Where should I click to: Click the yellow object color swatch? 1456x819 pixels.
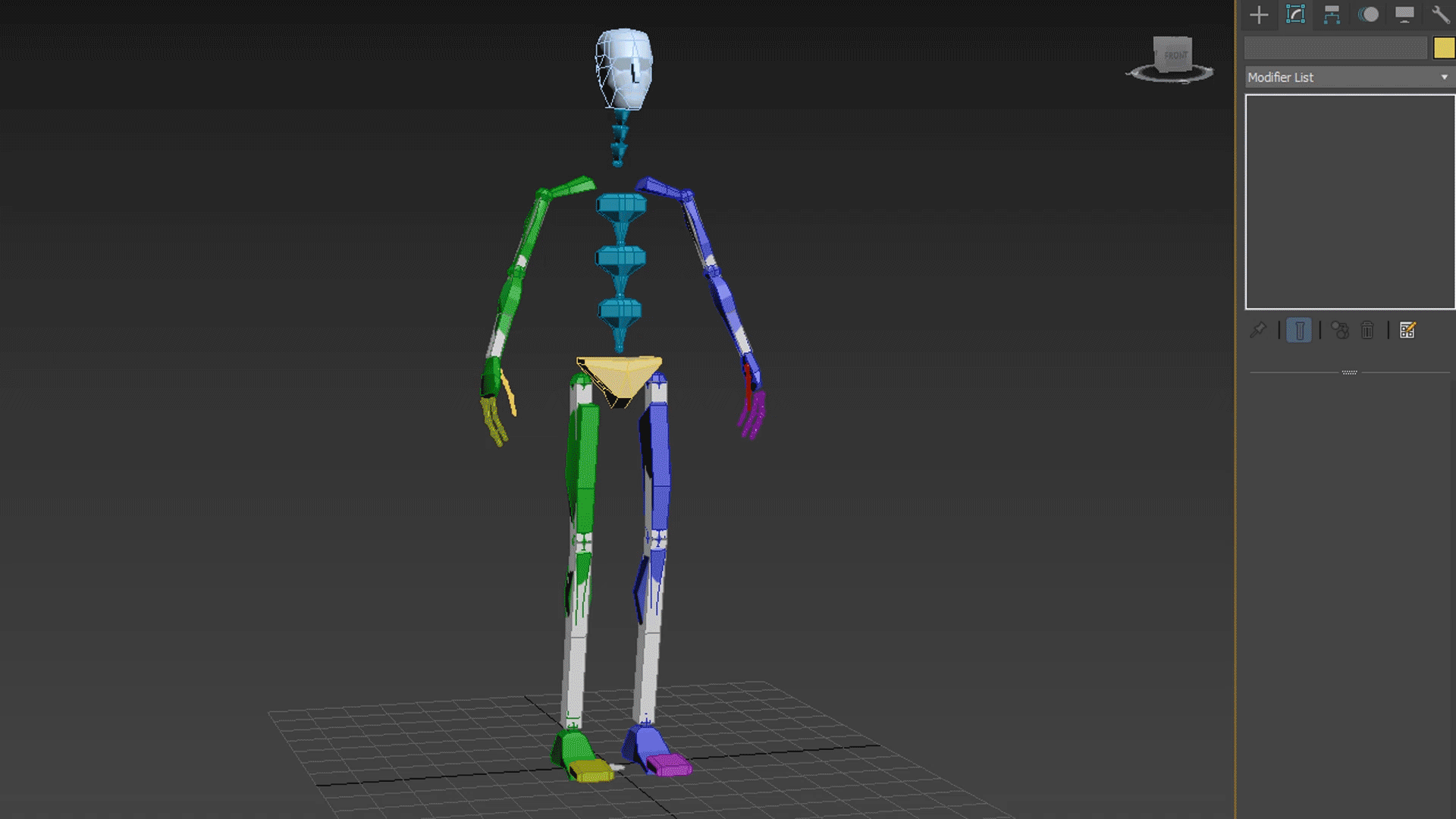point(1443,49)
